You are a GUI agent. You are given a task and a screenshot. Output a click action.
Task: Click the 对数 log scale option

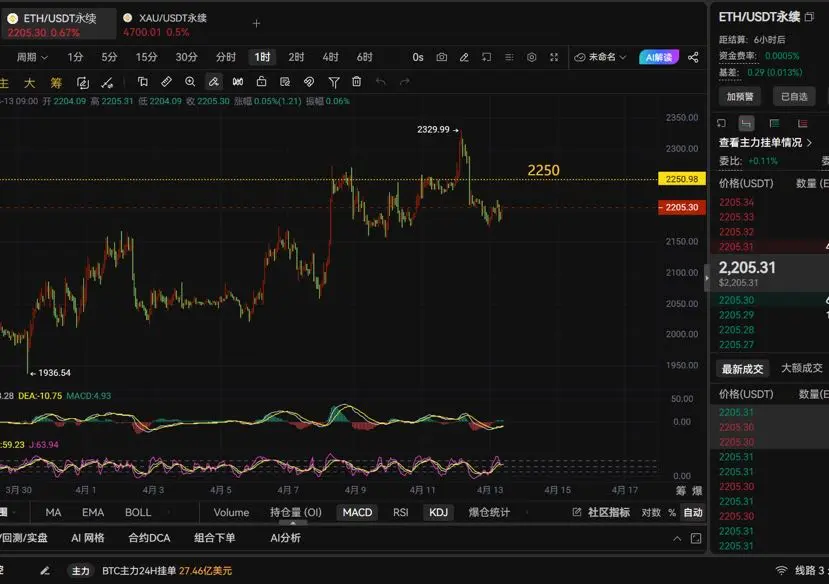(651, 512)
